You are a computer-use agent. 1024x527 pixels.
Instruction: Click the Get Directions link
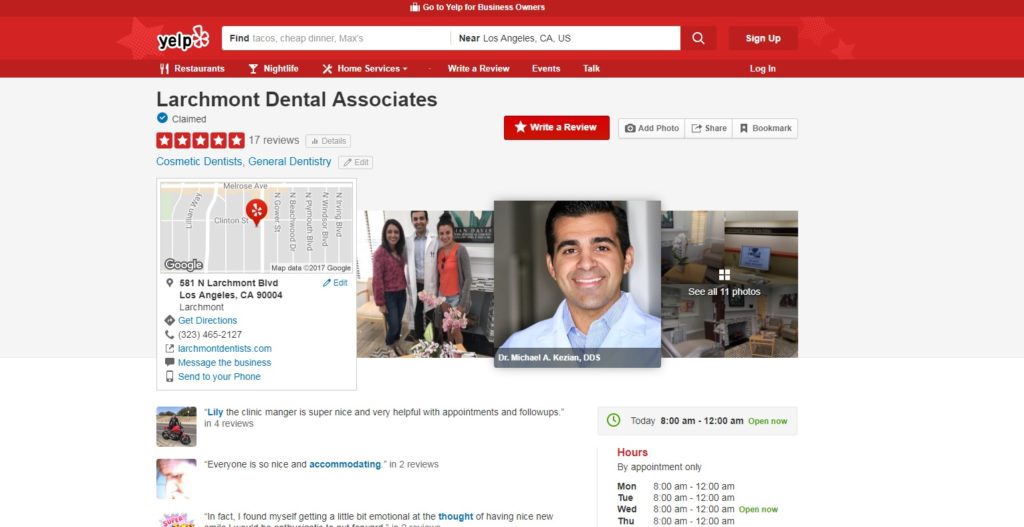(x=208, y=321)
